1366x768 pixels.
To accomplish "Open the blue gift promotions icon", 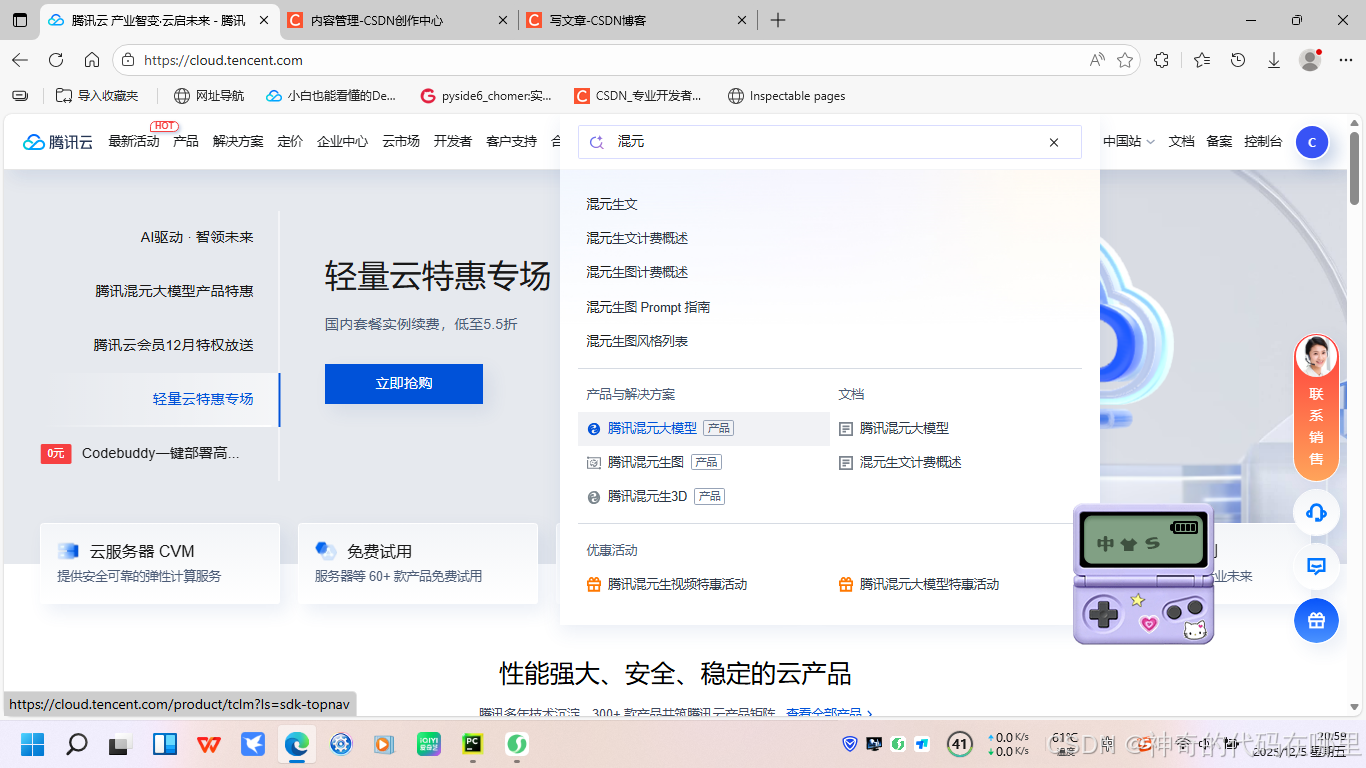I will point(1316,620).
